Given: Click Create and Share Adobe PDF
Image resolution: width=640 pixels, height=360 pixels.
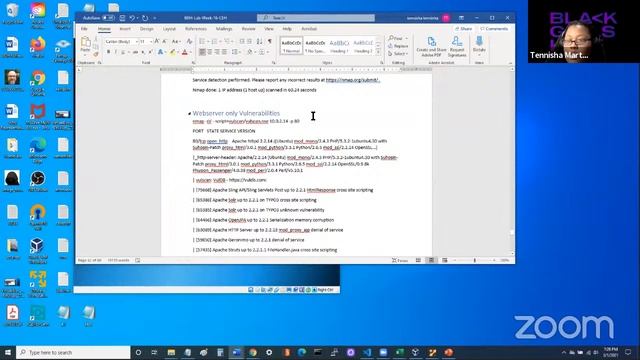Looking at the screenshot, I should 431,46.
